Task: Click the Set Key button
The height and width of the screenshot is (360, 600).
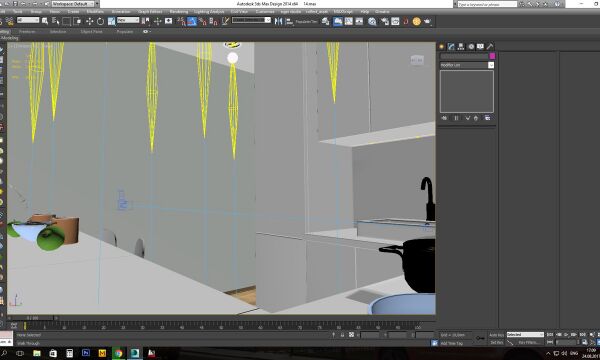Action: point(497,342)
